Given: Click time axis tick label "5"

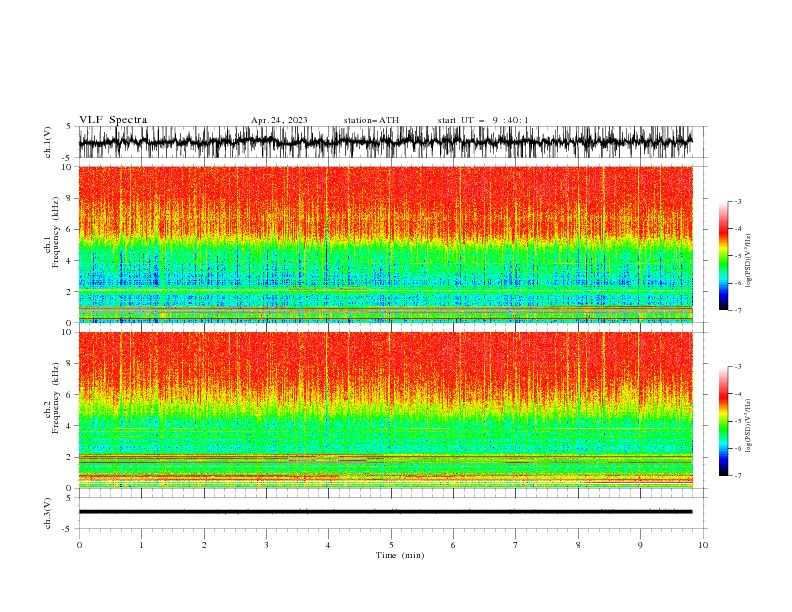Looking at the screenshot, I should [x=391, y=545].
